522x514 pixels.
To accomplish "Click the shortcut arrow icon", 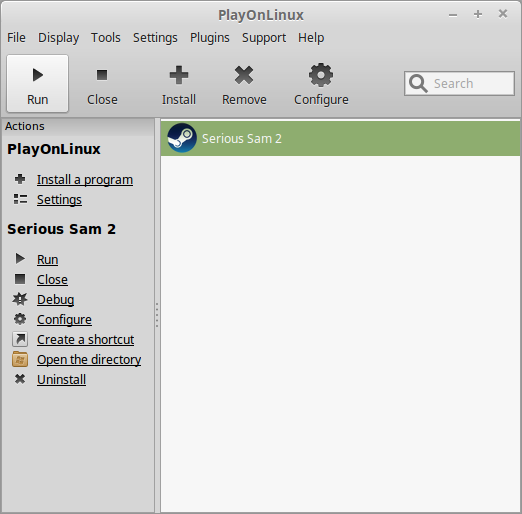I will (x=20, y=339).
